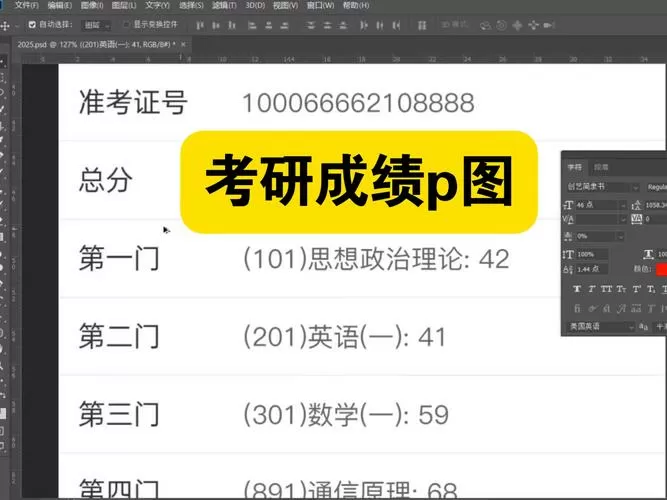This screenshot has height=500, width=667.
Task: Open the 滤镜(T) menu
Action: tap(224, 5)
